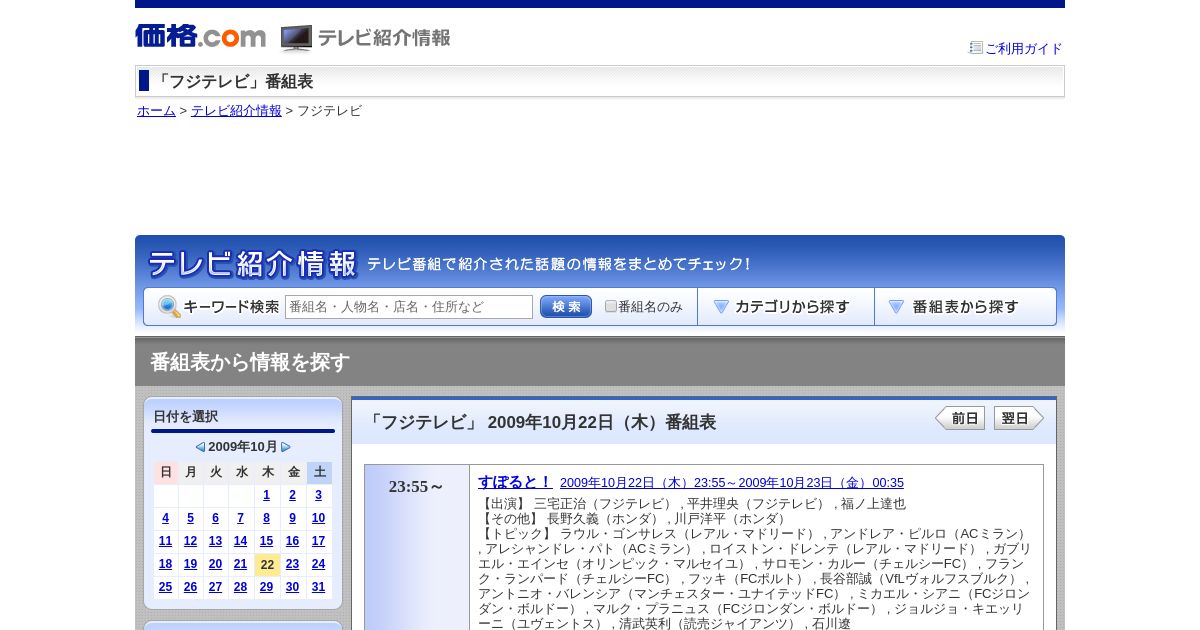1200x630 pixels.
Task: Select October 23 in the calendar
Action: [x=293, y=564]
